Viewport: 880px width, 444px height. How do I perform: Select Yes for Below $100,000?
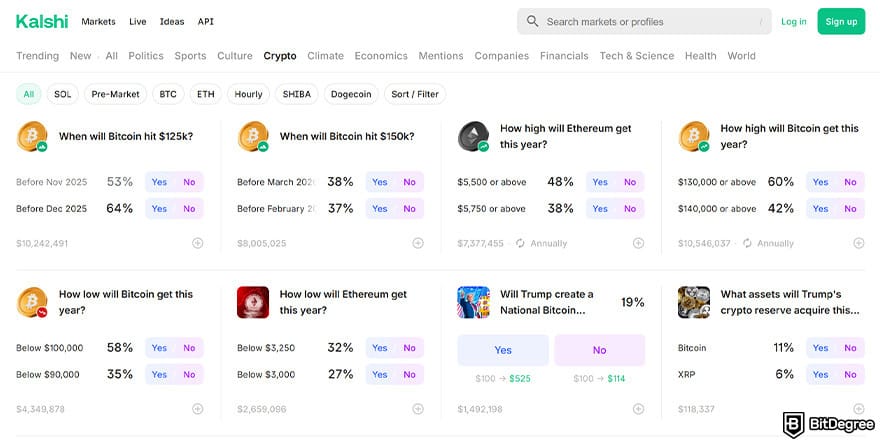coord(159,347)
